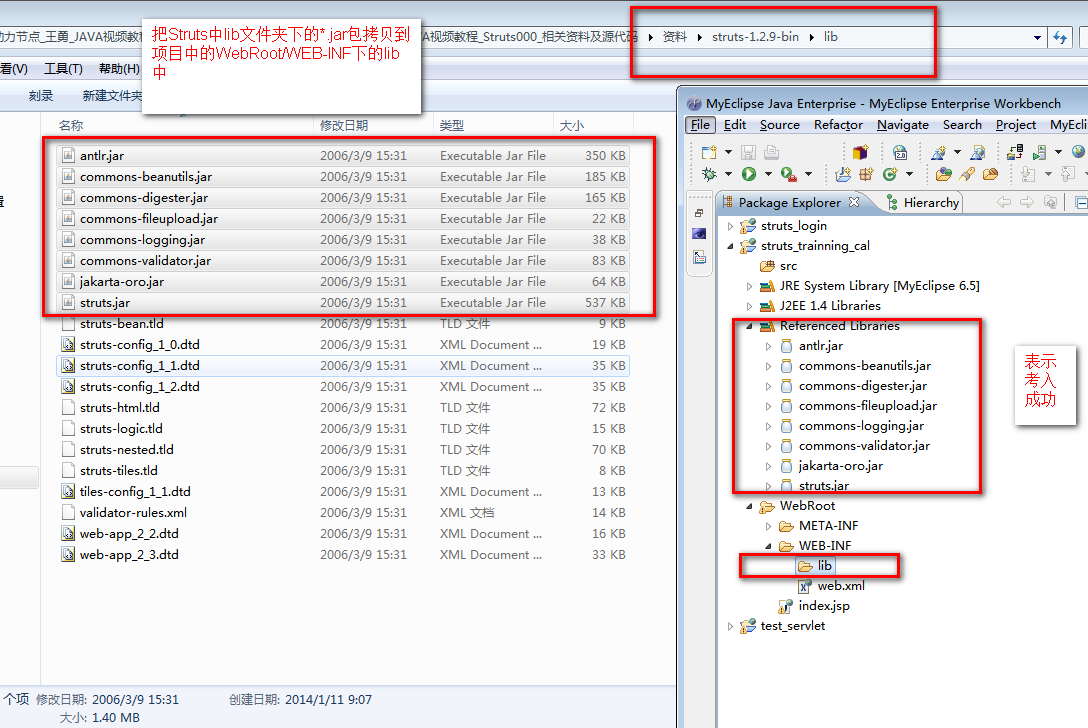The image size is (1088, 728).
Task: Sort files by 修改日期 column header
Action: [344, 125]
